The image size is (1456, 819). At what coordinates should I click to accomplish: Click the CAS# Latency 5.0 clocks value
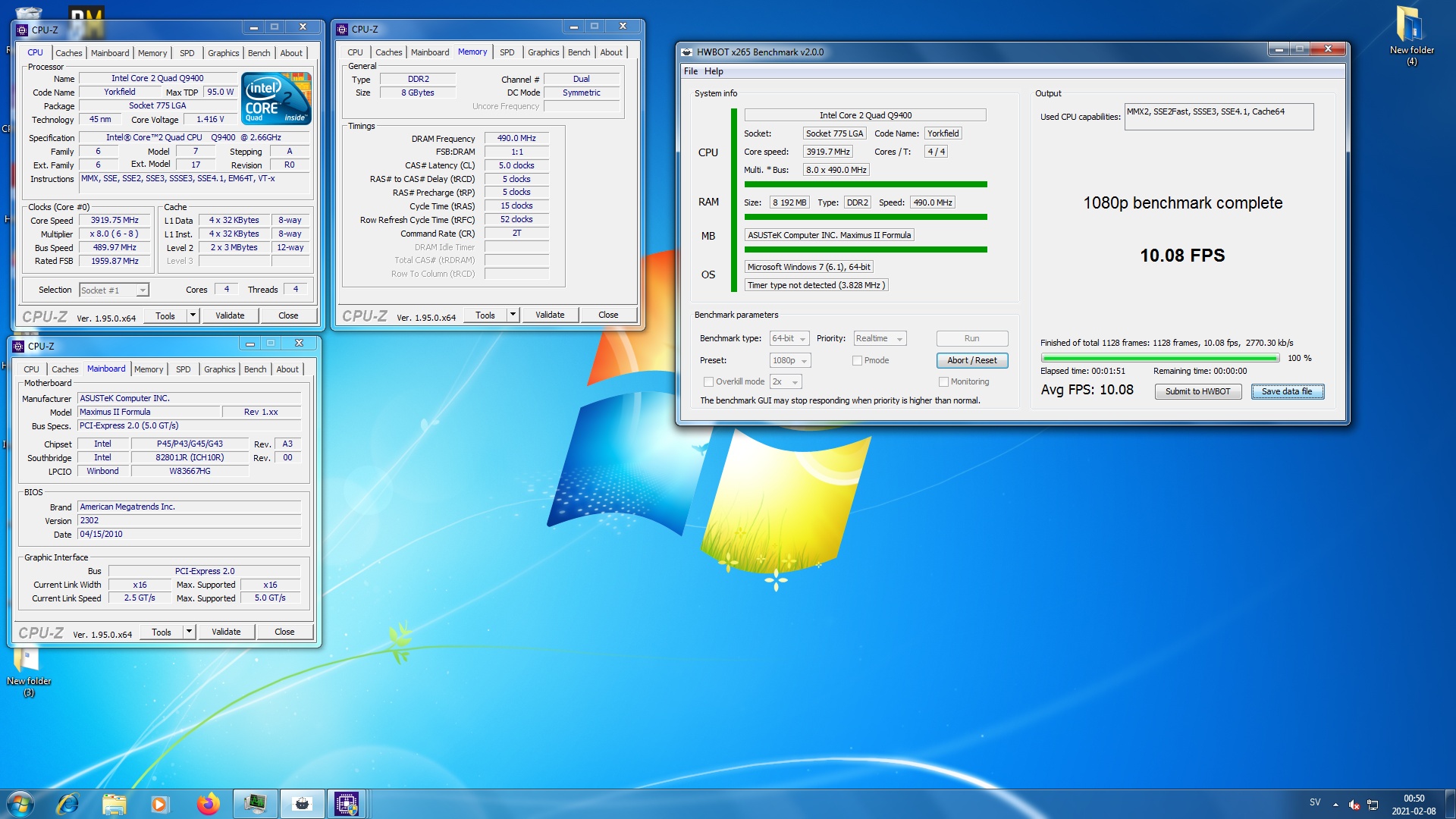click(516, 165)
